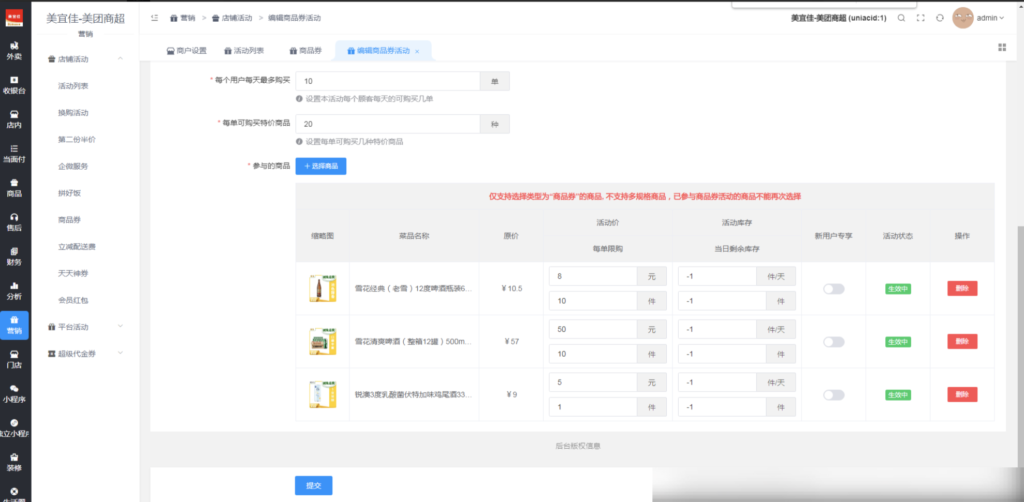
Task: Open 立减配送费 in the side menu
Action: [x=77, y=246]
